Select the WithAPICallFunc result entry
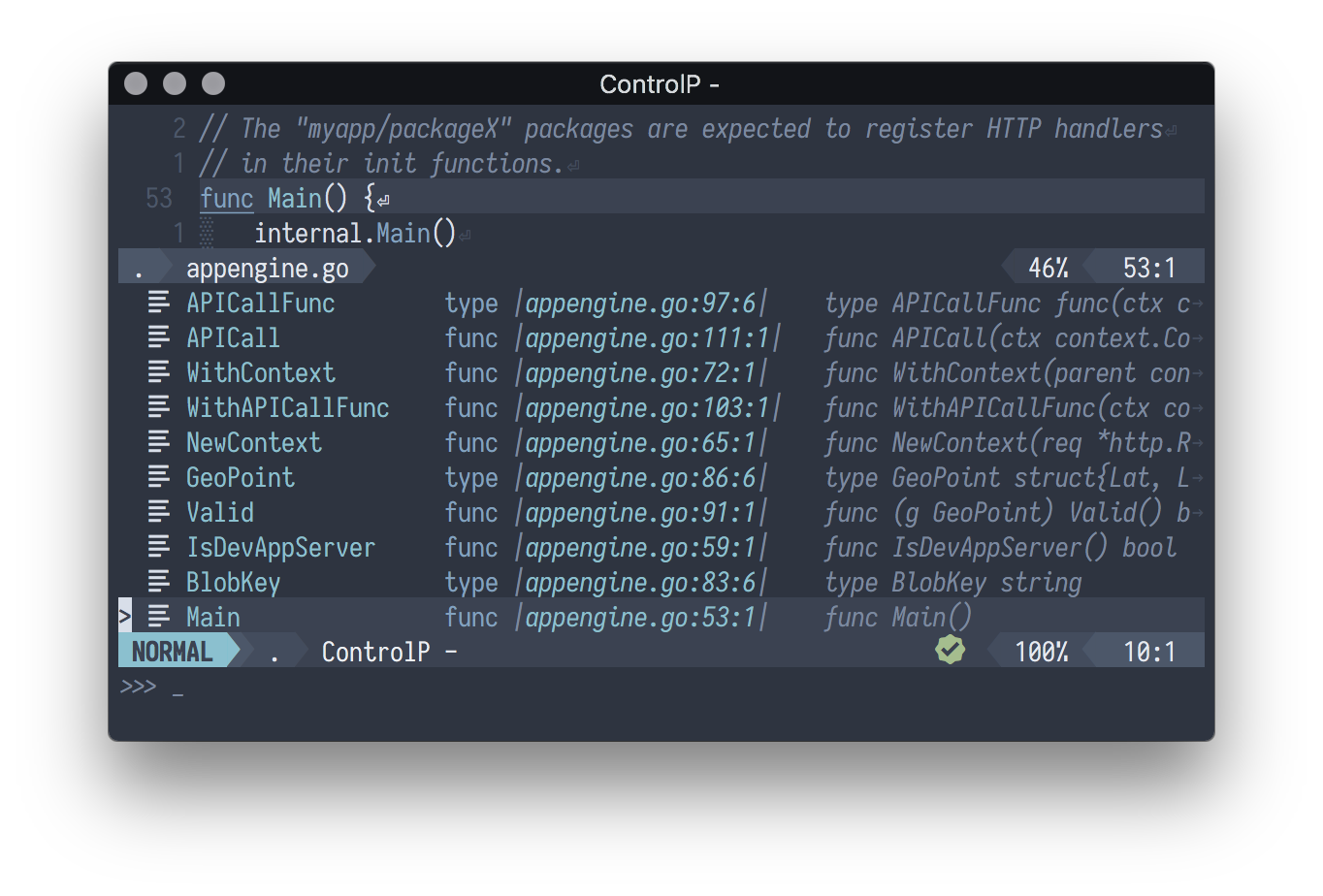 tap(287, 408)
